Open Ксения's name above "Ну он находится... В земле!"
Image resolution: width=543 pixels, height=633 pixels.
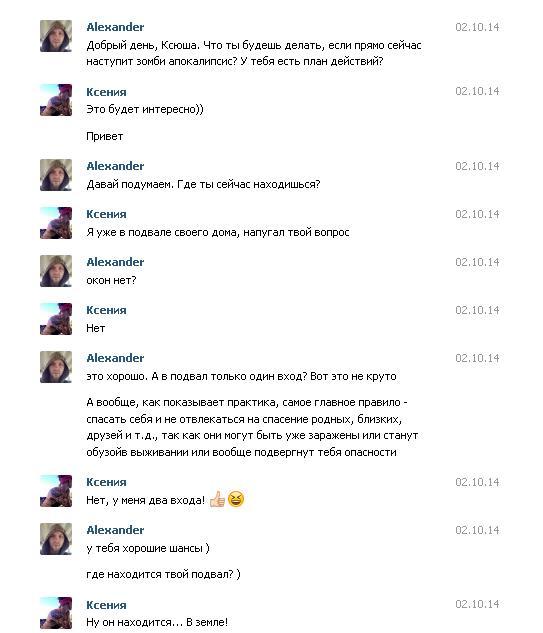point(106,605)
